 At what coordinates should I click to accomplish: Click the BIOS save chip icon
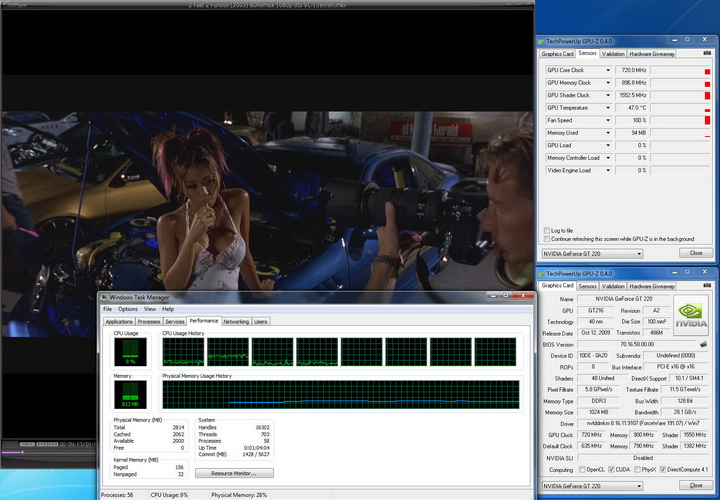703,344
